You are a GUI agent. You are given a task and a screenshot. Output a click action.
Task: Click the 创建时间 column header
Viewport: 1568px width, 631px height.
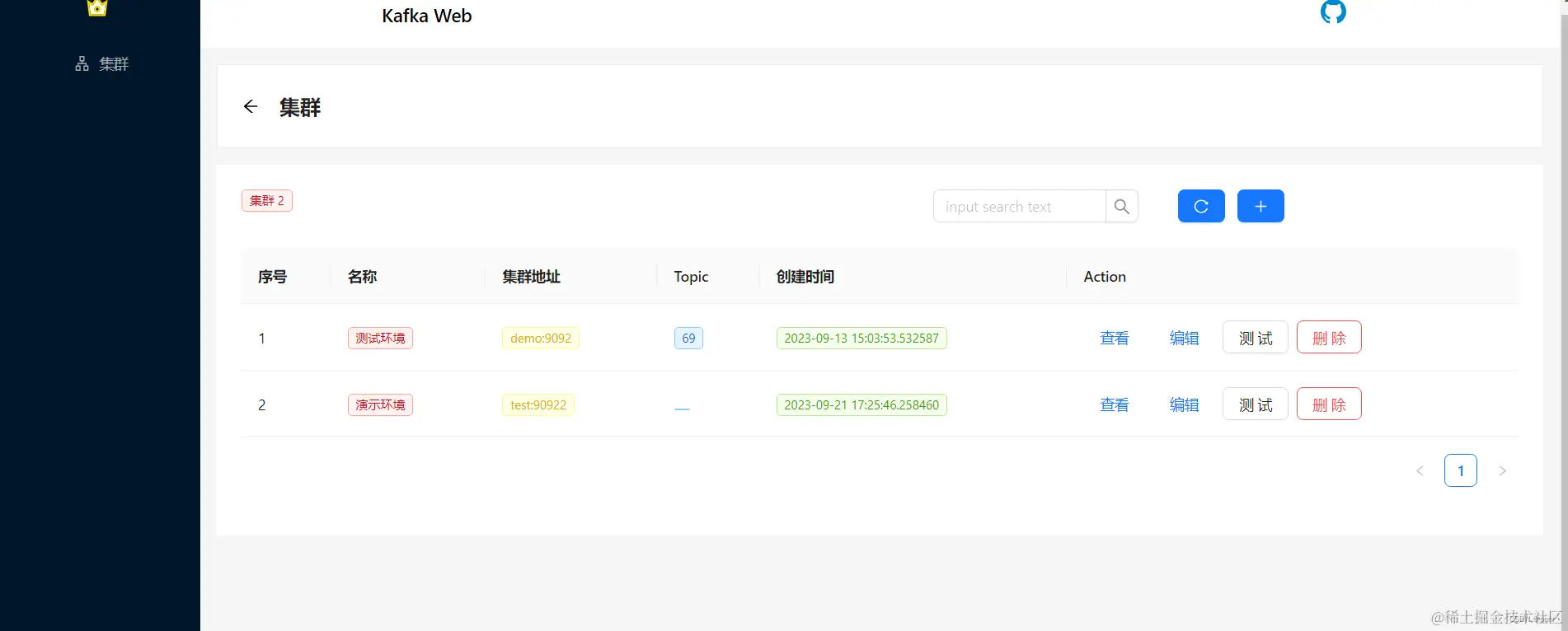805,277
